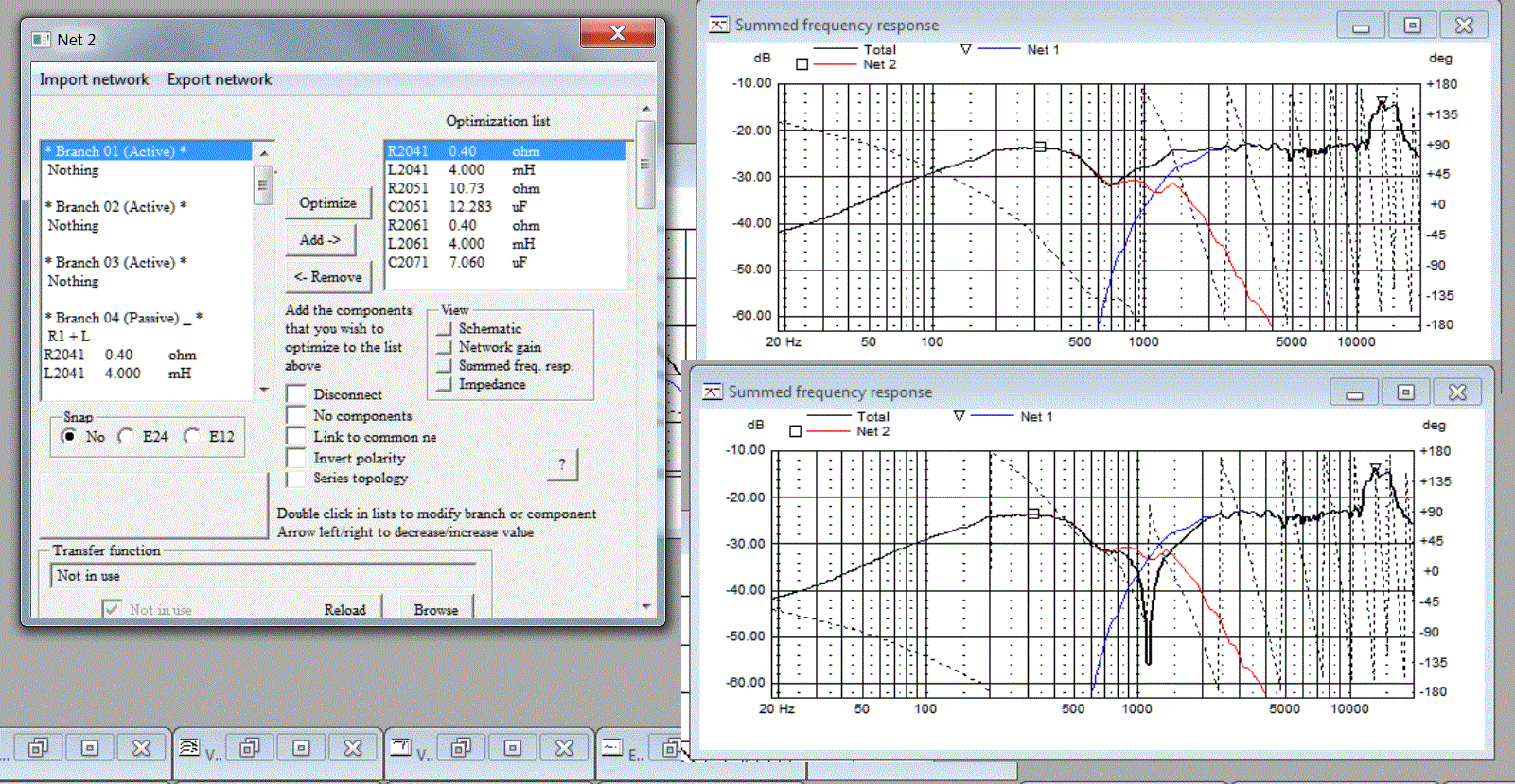1515x784 pixels.
Task: Open the Export network menu
Action: pyautogui.click(x=220, y=79)
